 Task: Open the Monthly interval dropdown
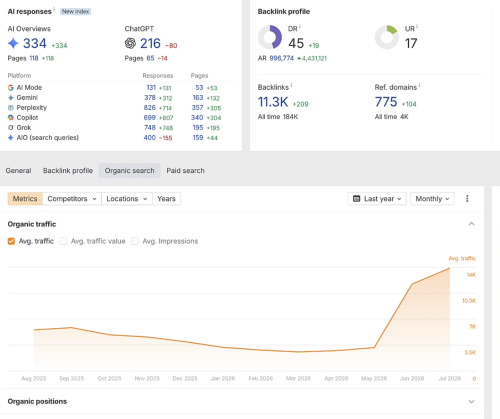pos(432,199)
